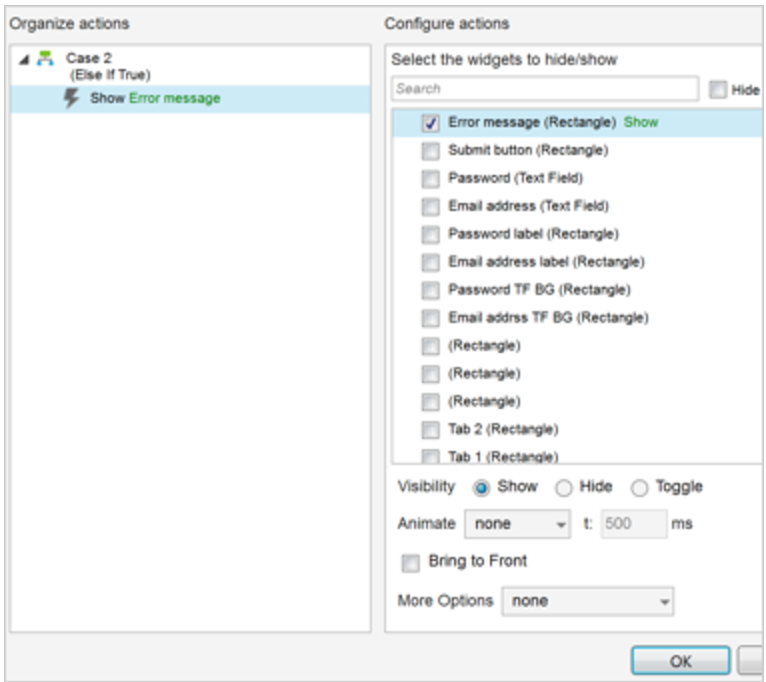Screen dimensions: 766x682
Task: Click the Case 2 condition icon
Action: click(45, 58)
